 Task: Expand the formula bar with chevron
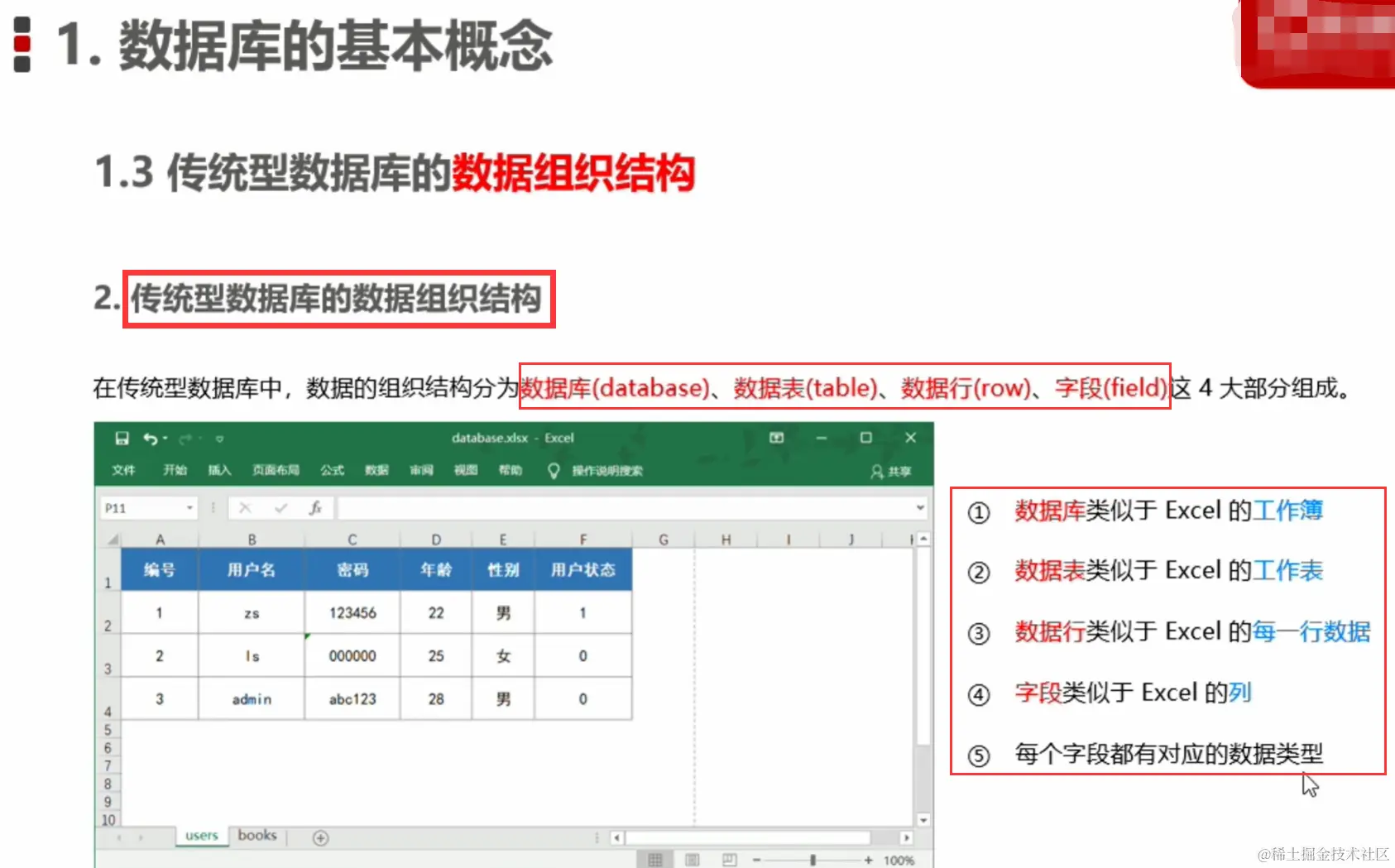(x=920, y=508)
